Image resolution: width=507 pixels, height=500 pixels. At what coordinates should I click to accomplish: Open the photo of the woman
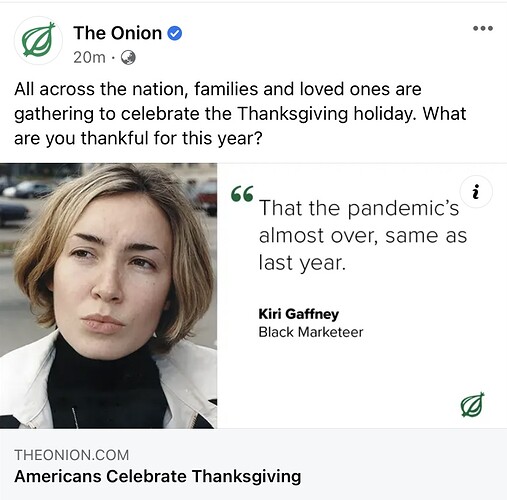coord(108,296)
